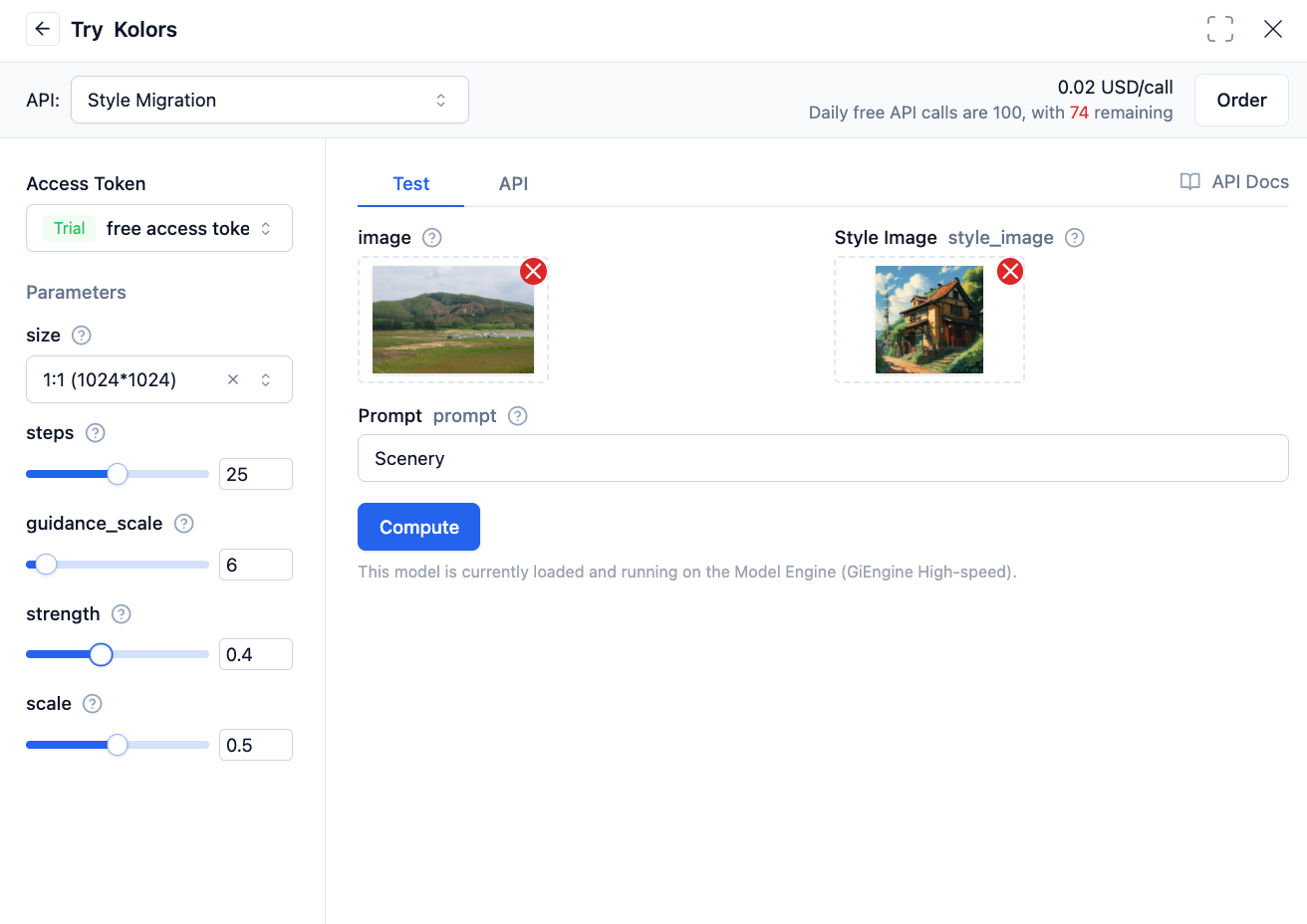Switch to the API tab

[513, 183]
